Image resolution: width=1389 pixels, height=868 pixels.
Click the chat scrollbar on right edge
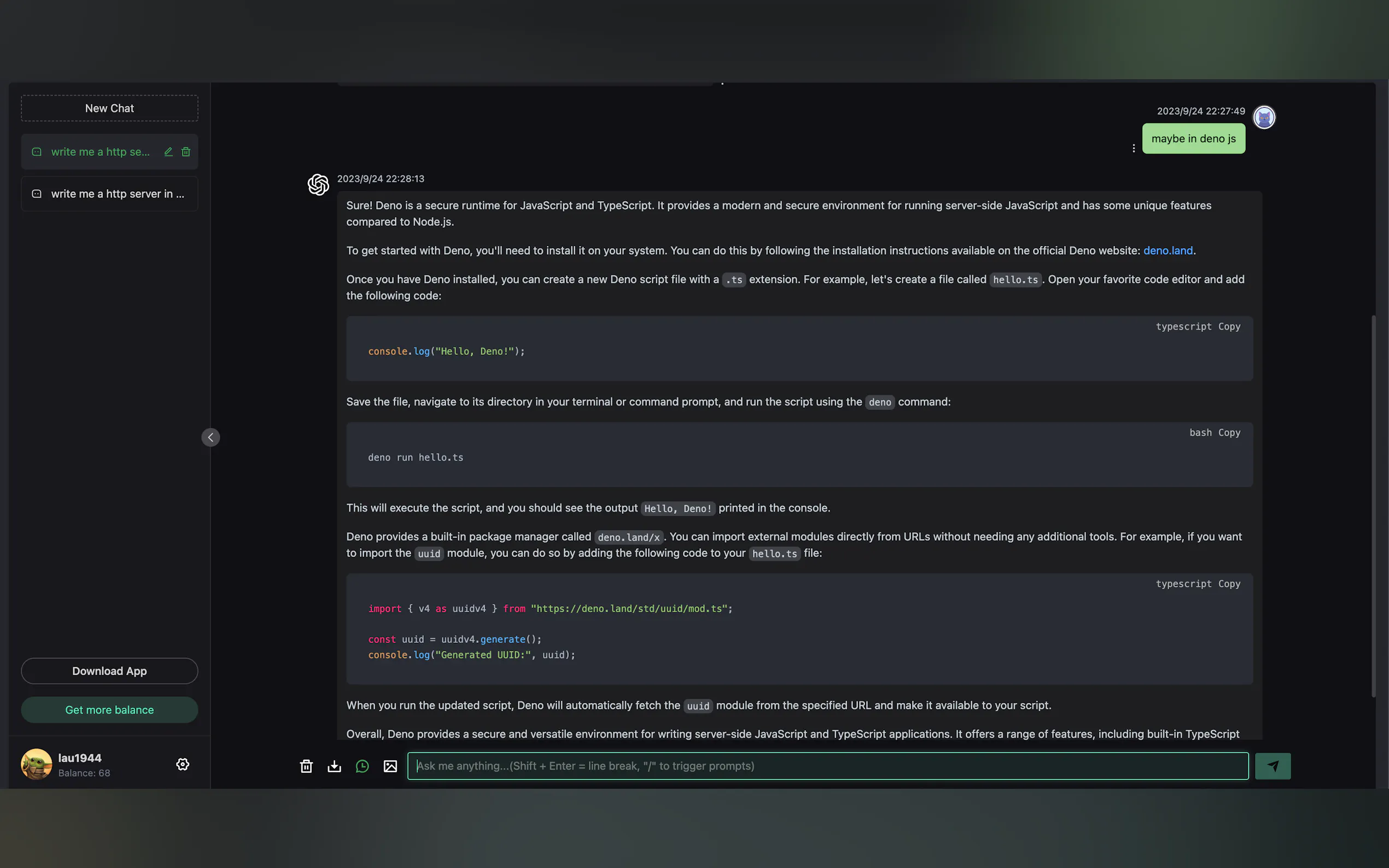pyautogui.click(x=1373, y=505)
